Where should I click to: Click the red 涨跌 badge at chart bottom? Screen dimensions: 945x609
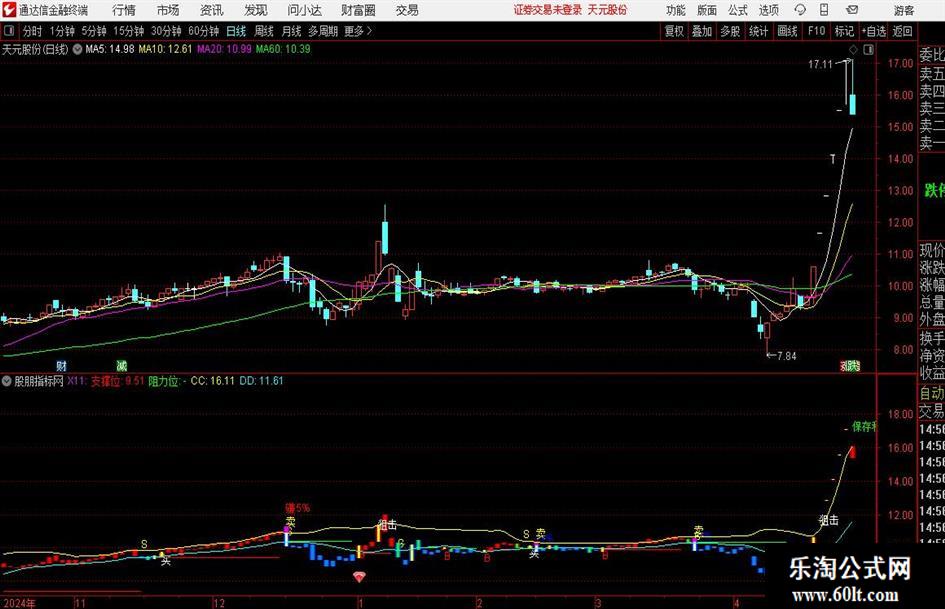click(850, 365)
